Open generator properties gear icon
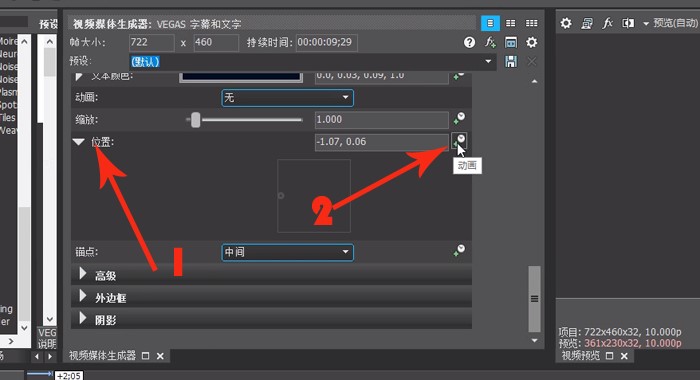Viewport: 700px width, 380px height. (x=531, y=42)
